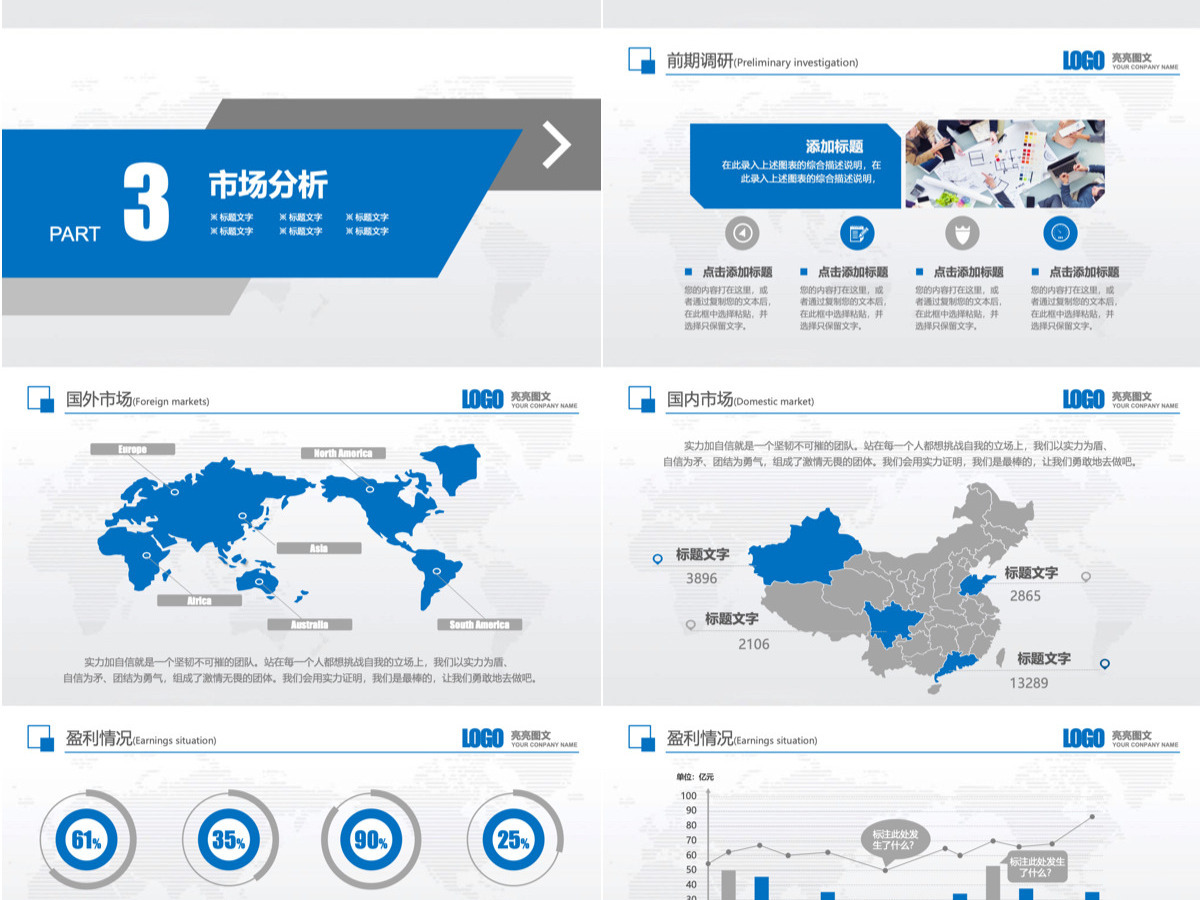This screenshot has width=1200, height=900.
Task: Click the blue Xinjiang region on the China map
Action: point(804,548)
